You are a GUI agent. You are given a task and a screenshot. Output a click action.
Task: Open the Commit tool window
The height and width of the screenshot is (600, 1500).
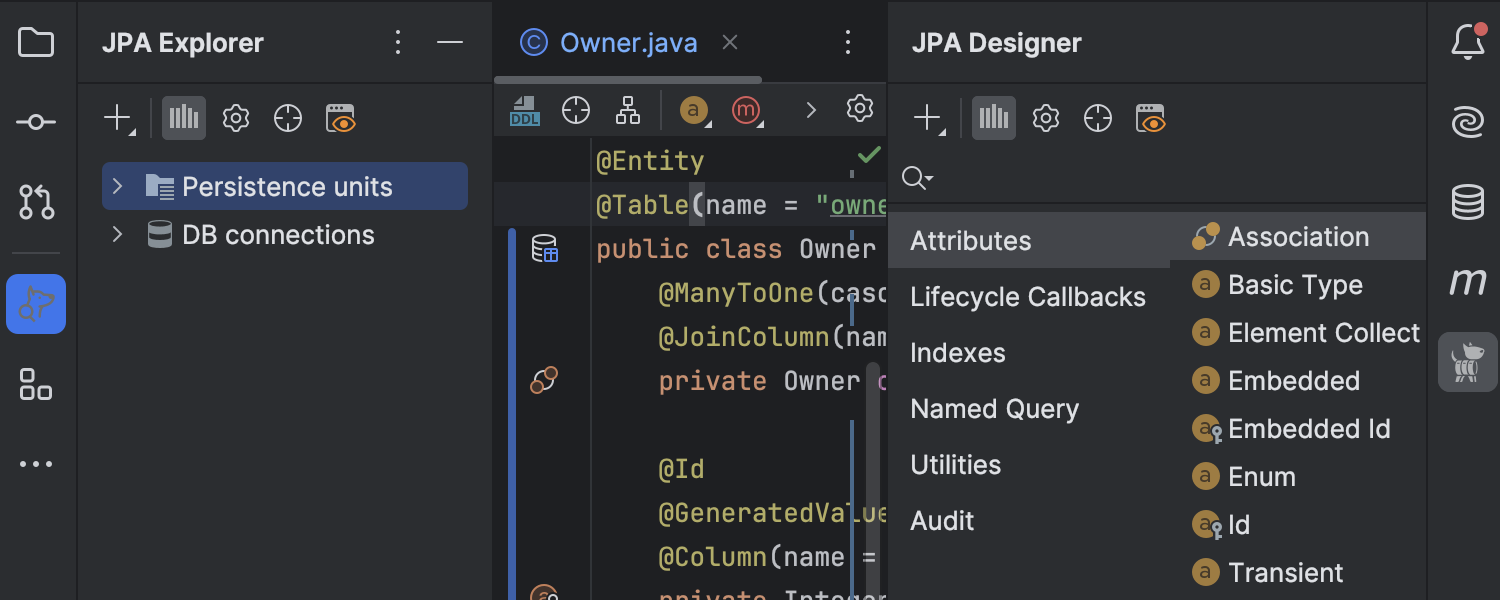36,122
